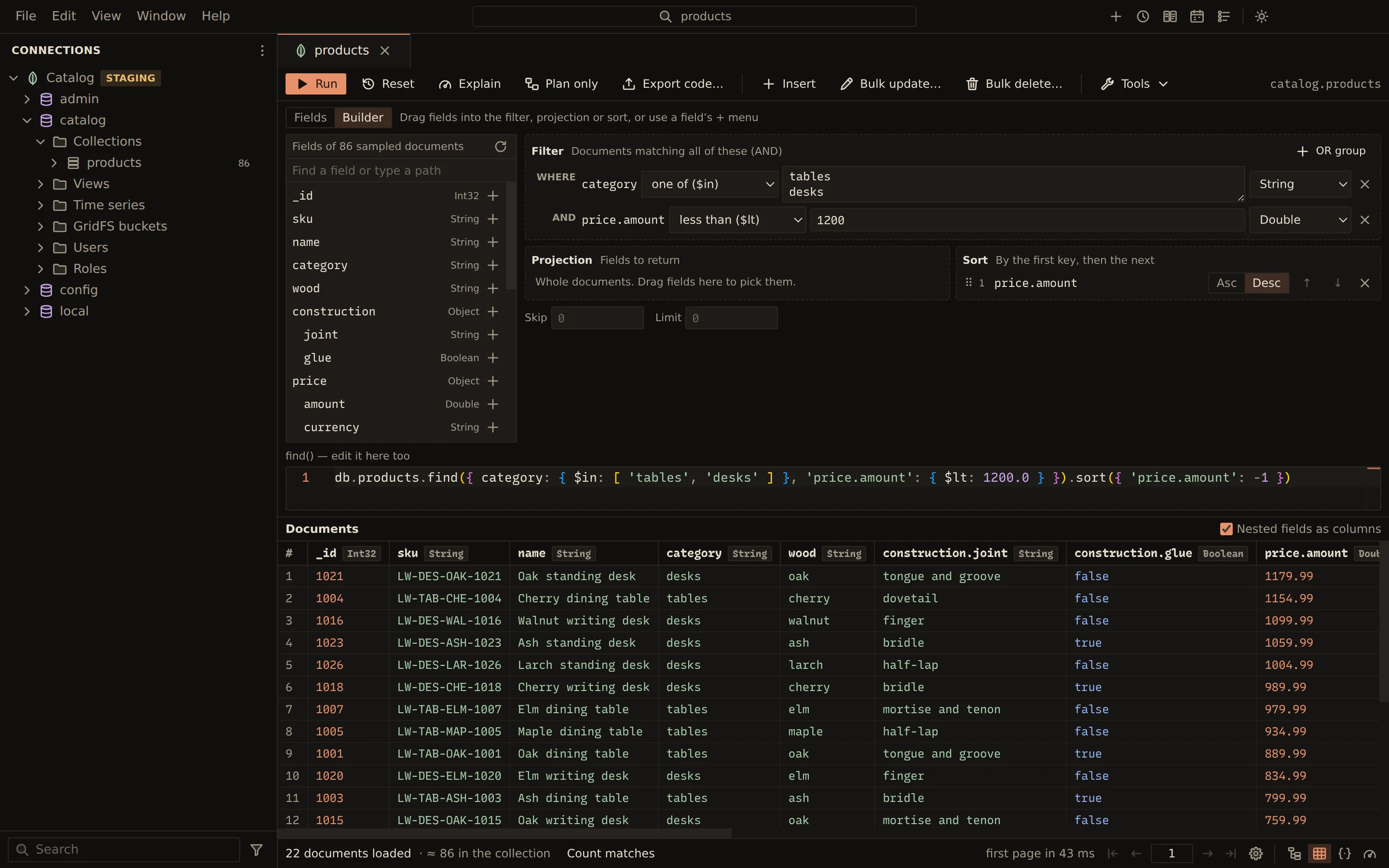
Task: Click the sidebar filter funnel icon
Action: pos(257,850)
